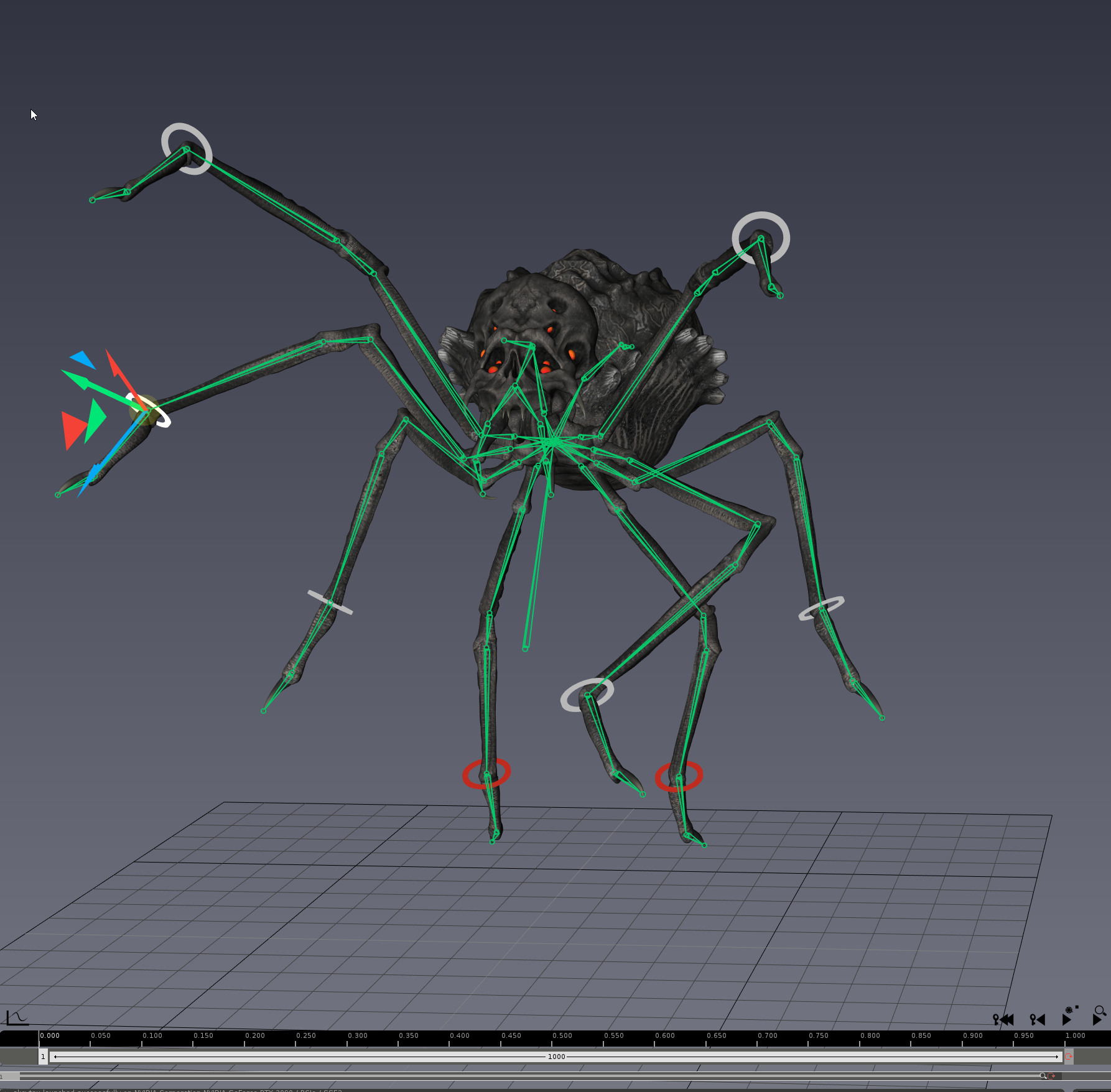1111x1092 pixels.
Task: Click the frame range bar labeled 1000
Action: (556, 1057)
